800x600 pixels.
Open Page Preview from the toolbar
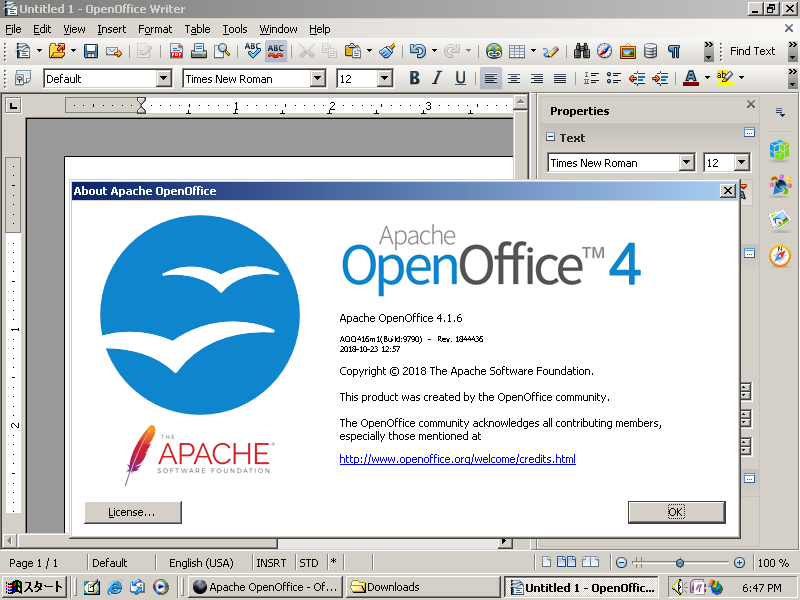(x=222, y=51)
